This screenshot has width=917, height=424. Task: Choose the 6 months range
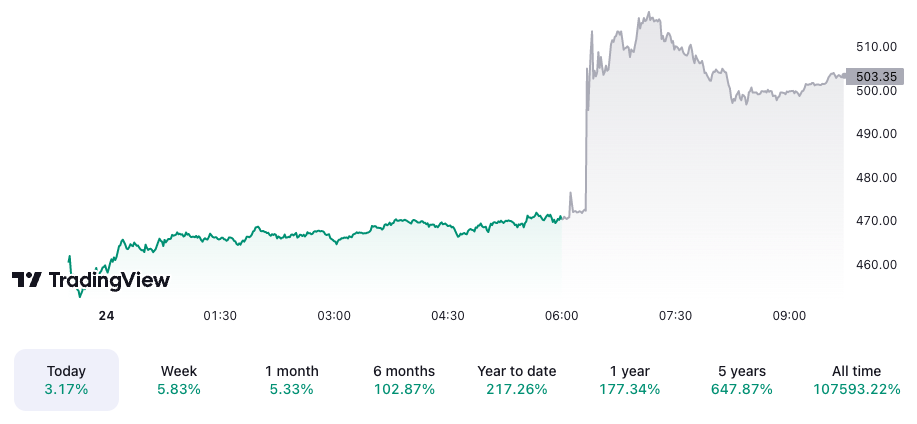tap(404, 380)
